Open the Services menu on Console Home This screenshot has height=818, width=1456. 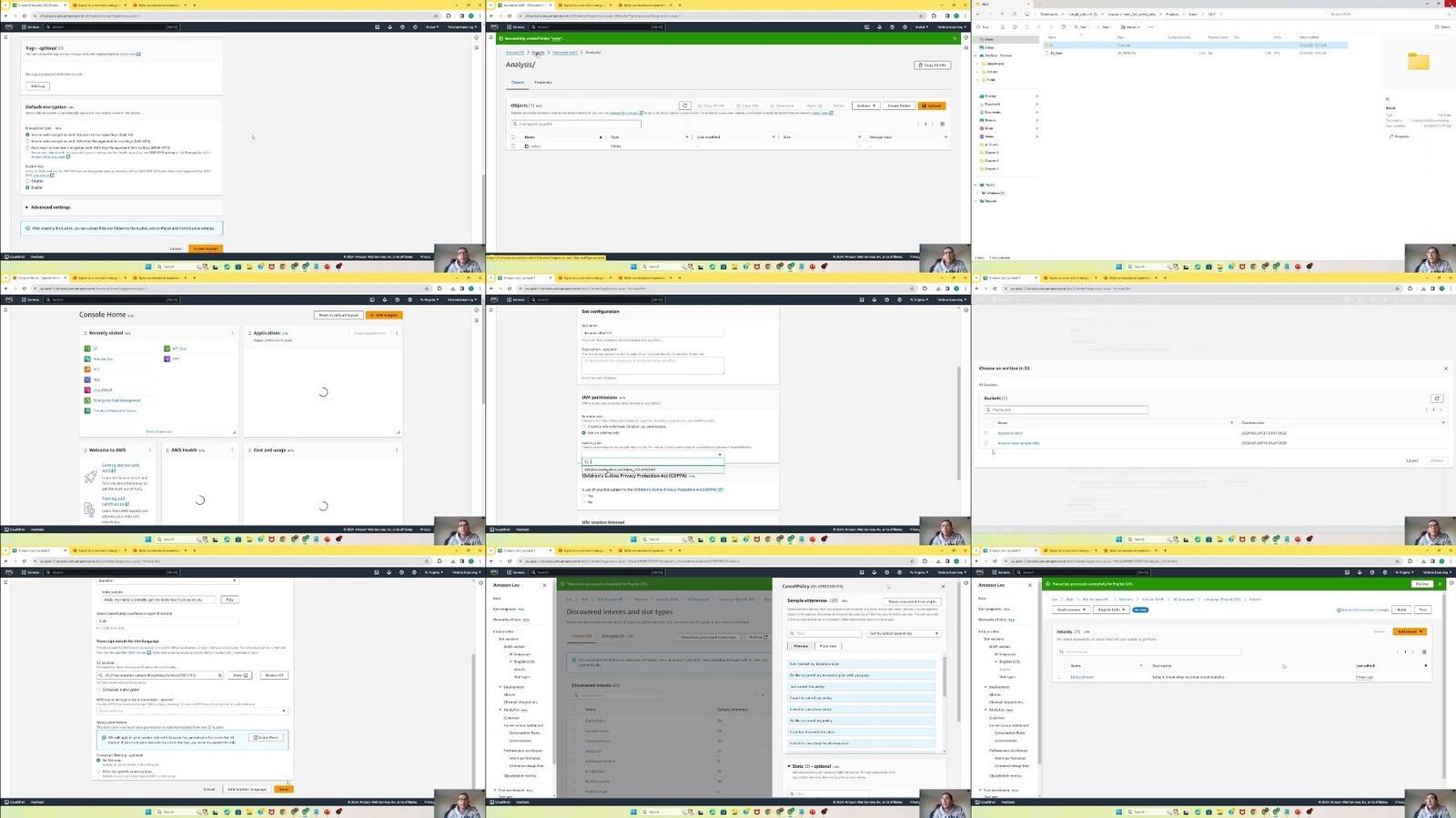[x=31, y=299]
